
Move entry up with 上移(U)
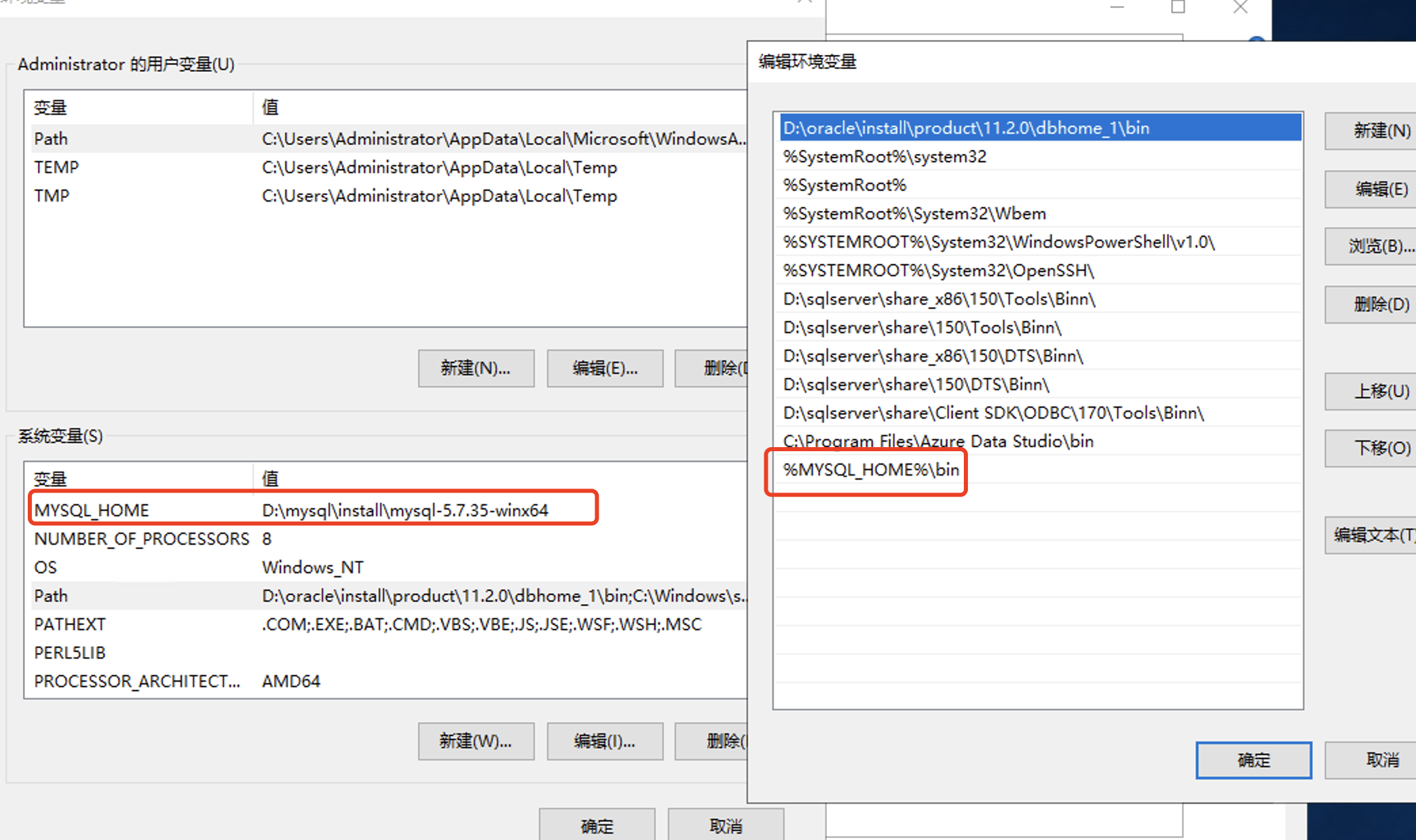(x=1371, y=391)
